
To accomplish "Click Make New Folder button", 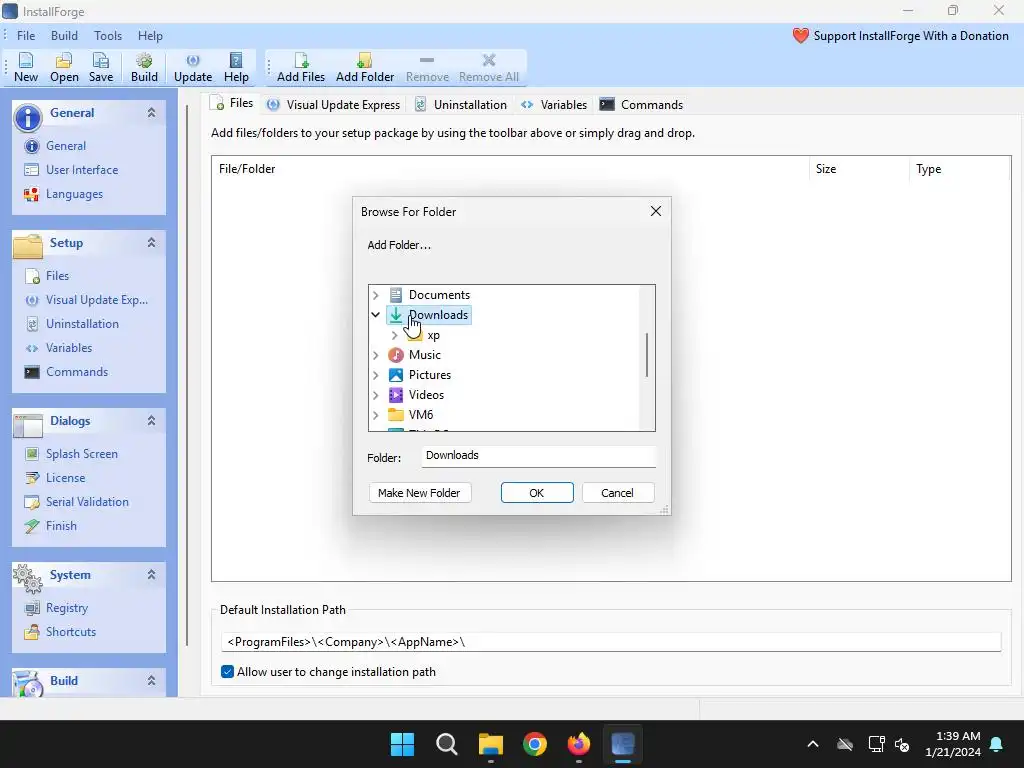I will click(x=419, y=493).
